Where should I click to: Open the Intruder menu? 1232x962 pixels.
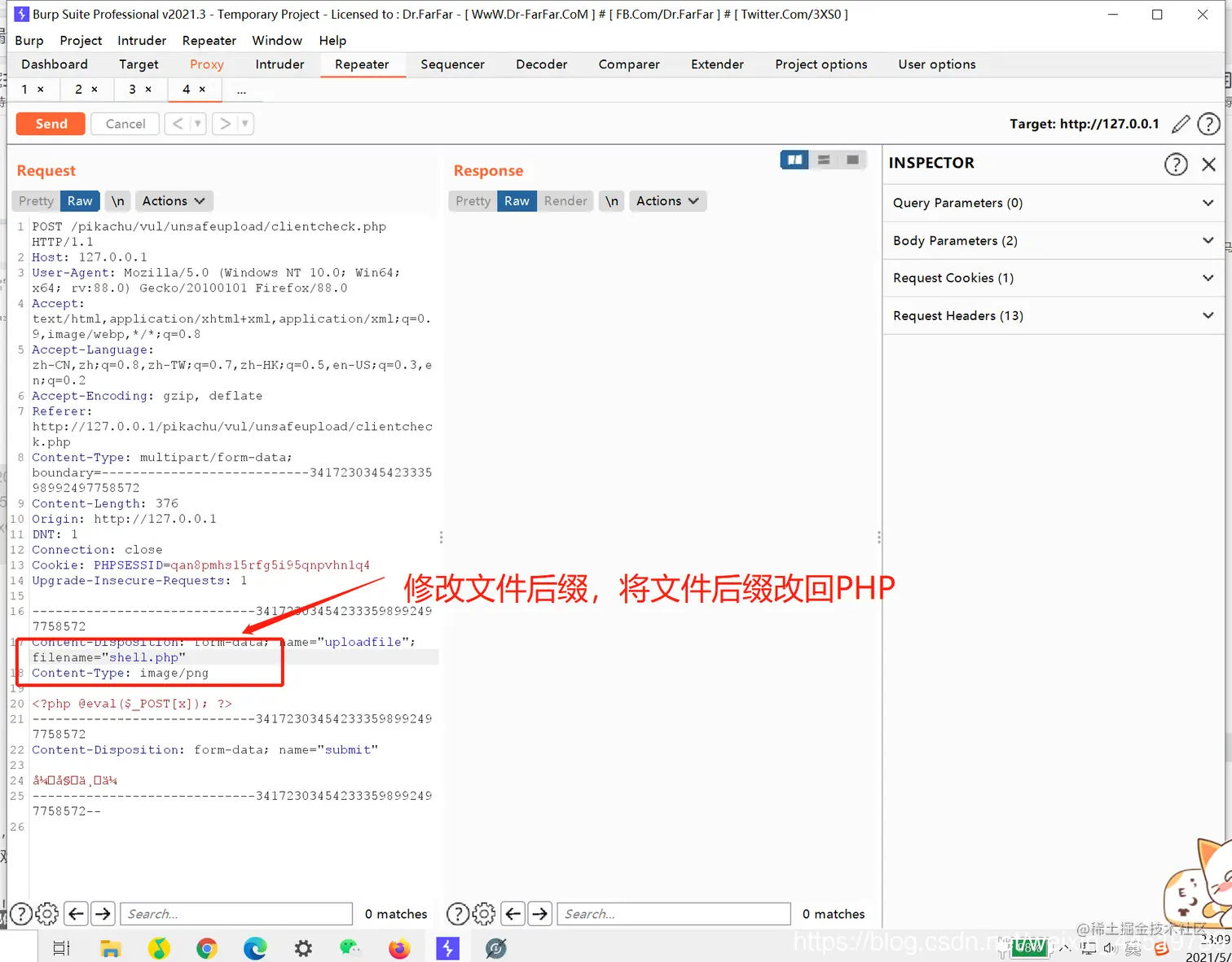(x=142, y=41)
